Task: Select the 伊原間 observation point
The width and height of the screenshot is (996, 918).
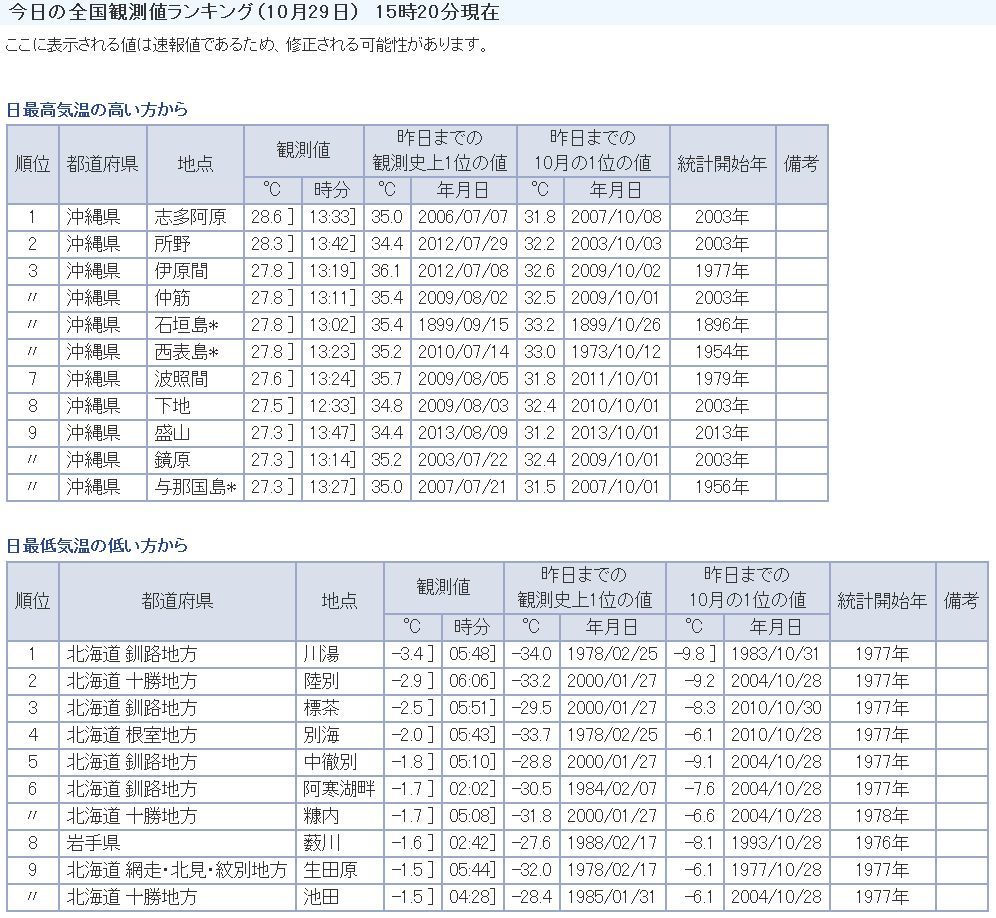Action: [x=180, y=271]
